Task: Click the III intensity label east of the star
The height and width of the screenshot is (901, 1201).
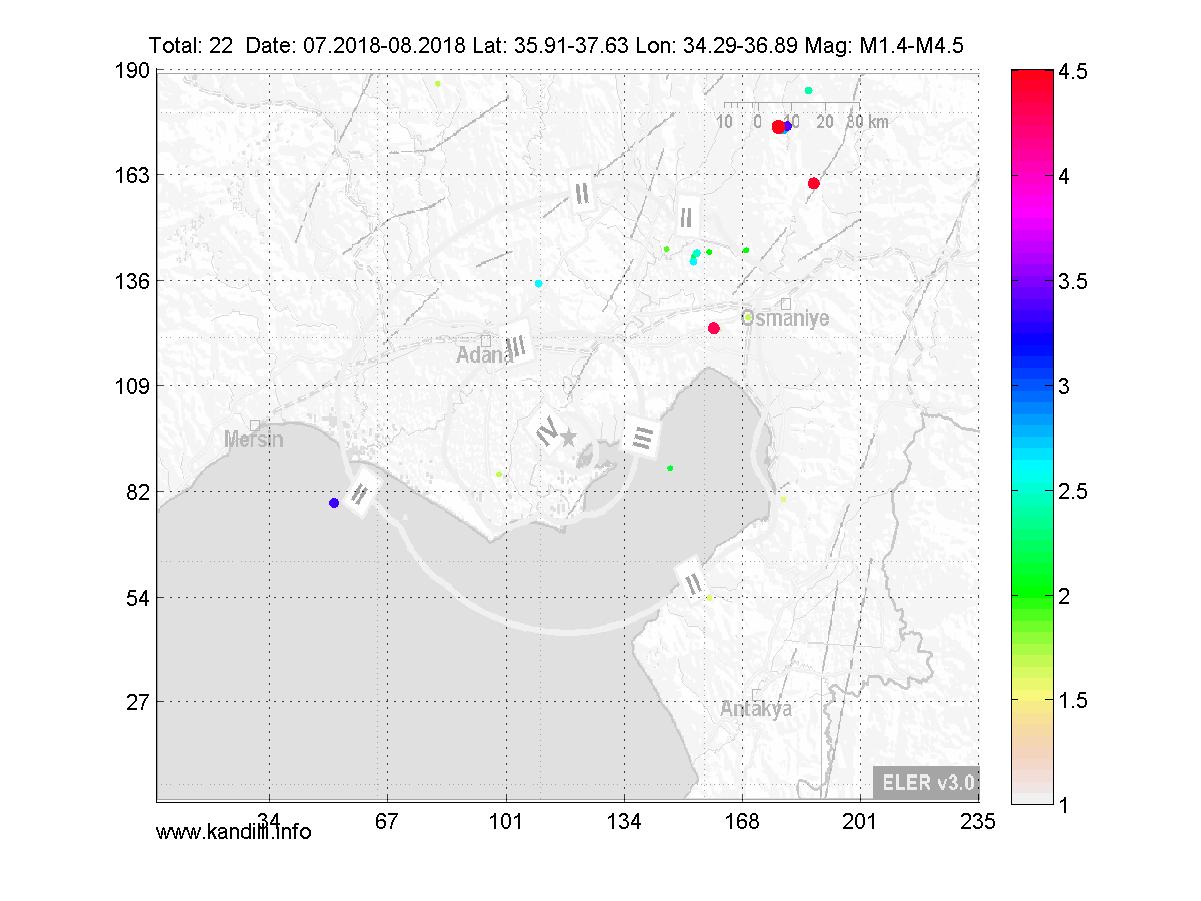Action: click(x=643, y=438)
